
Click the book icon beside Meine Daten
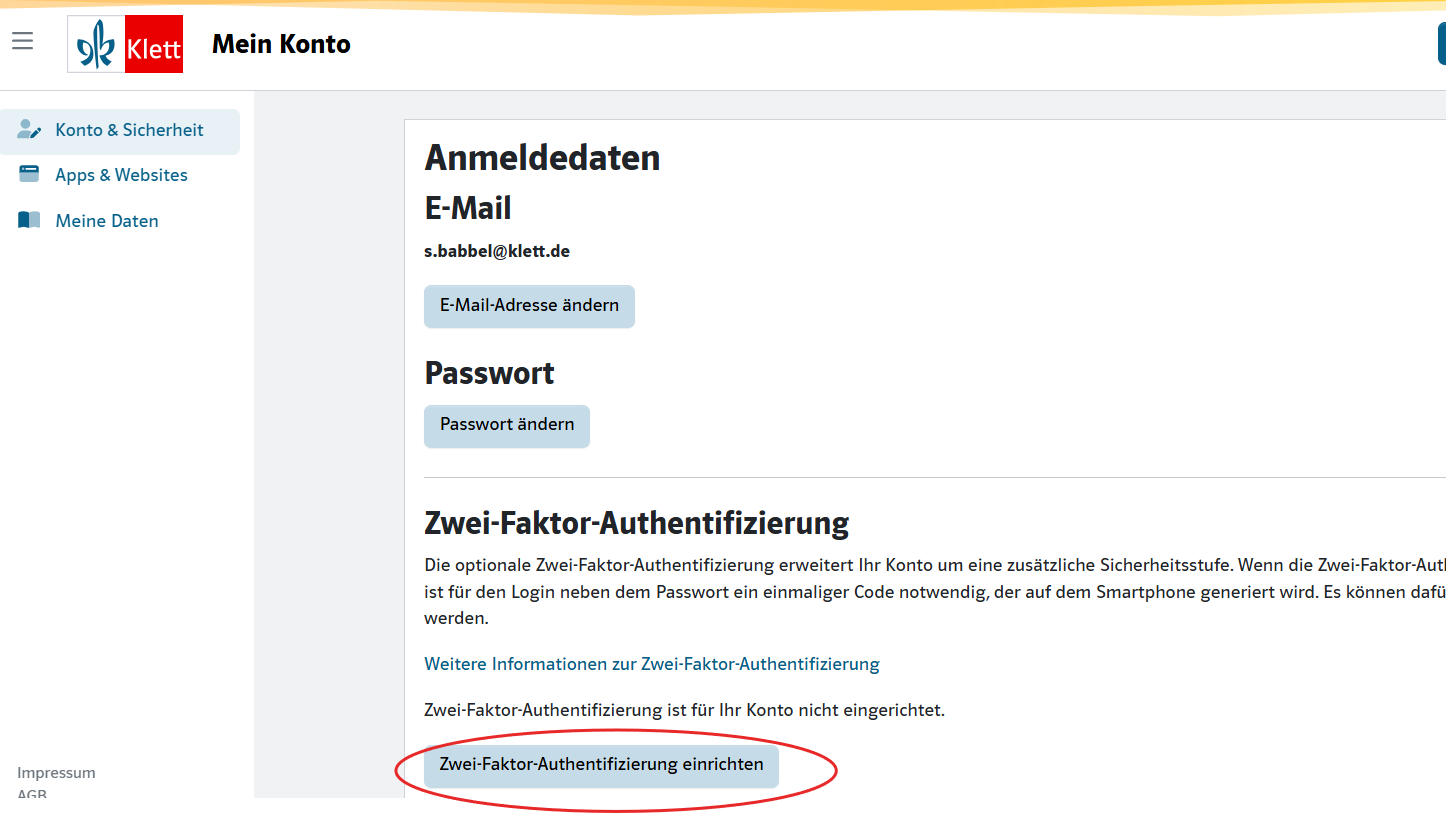pos(29,221)
